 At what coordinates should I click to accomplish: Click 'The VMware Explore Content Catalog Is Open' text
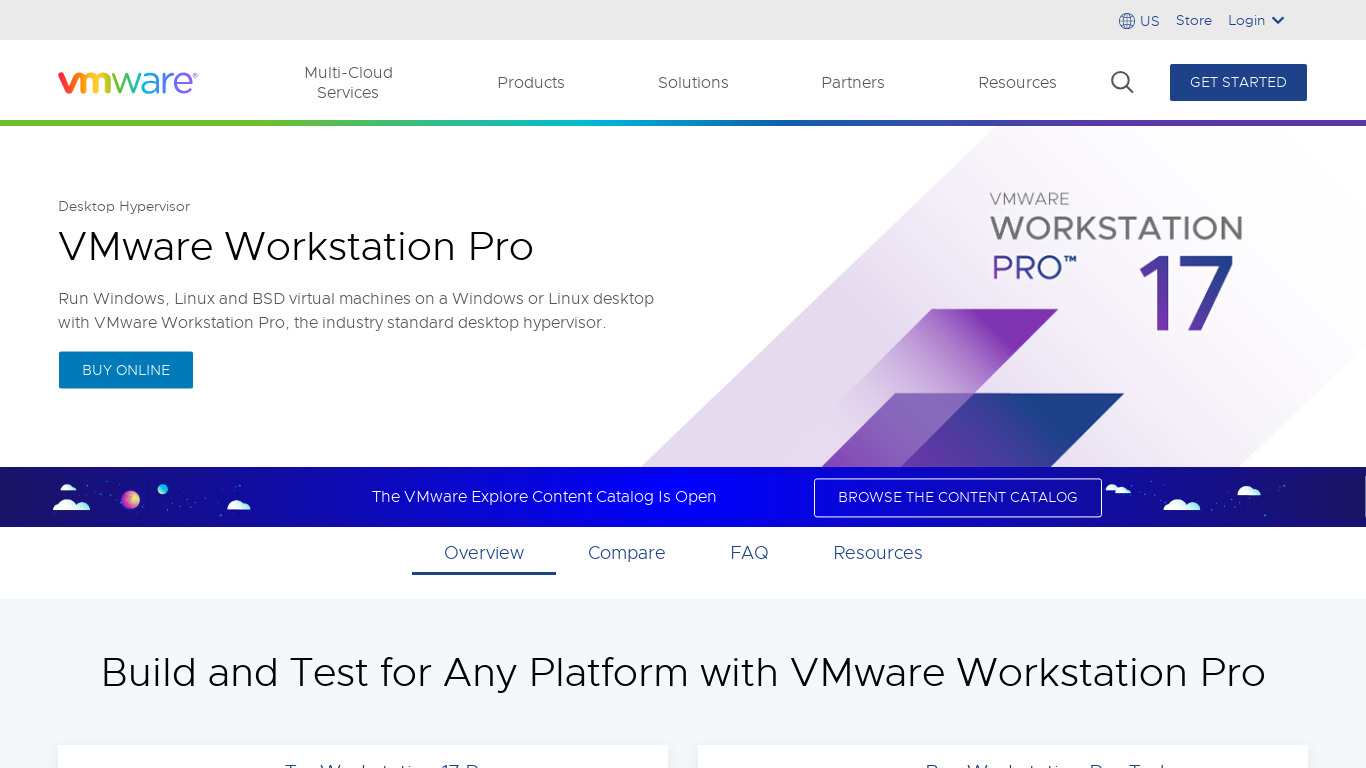pyautogui.click(x=544, y=497)
